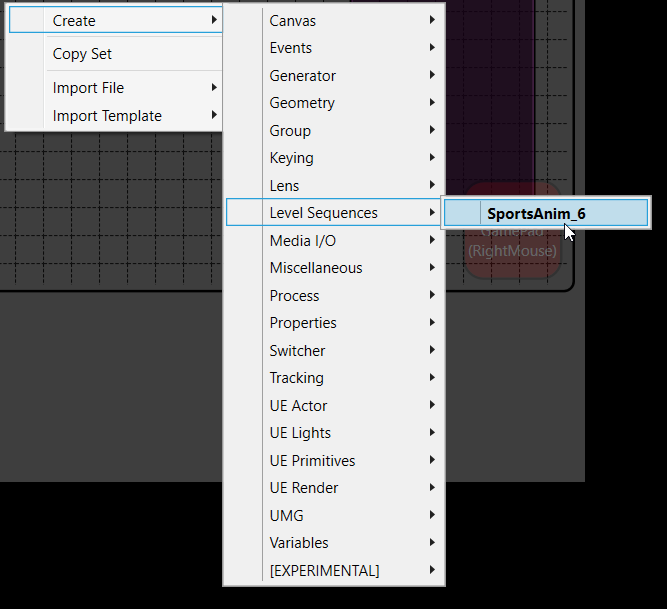Select the Lens menu entry
The image size is (667, 609).
click(284, 185)
